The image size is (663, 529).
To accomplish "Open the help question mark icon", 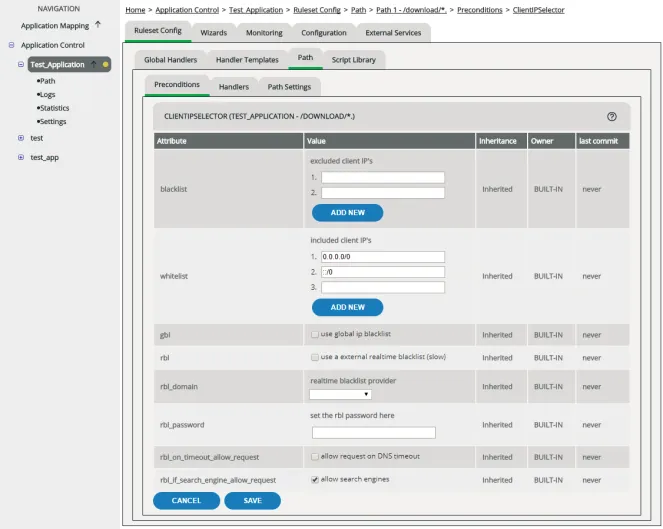I will tap(611, 117).
